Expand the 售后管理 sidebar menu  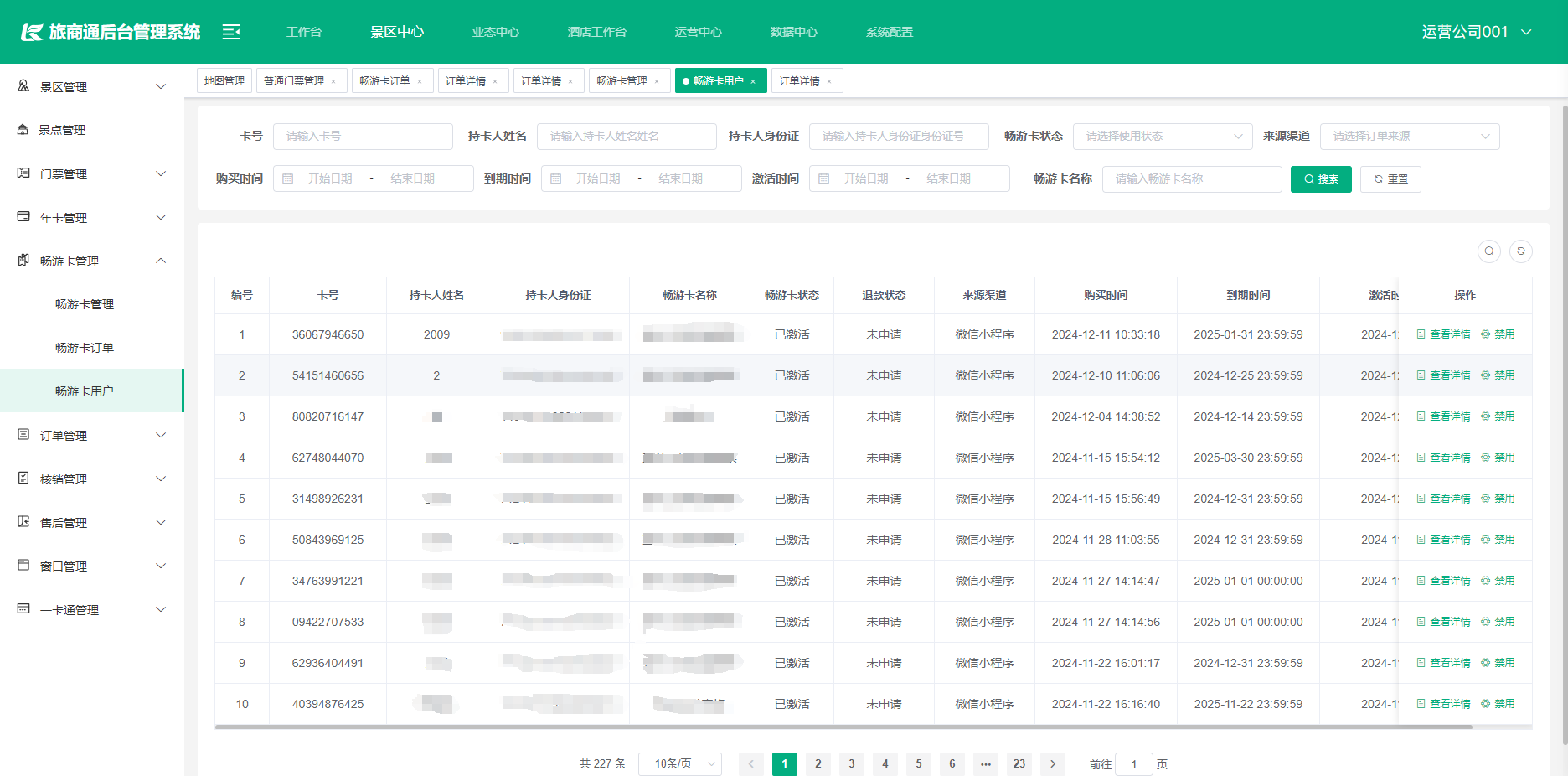tap(161, 522)
